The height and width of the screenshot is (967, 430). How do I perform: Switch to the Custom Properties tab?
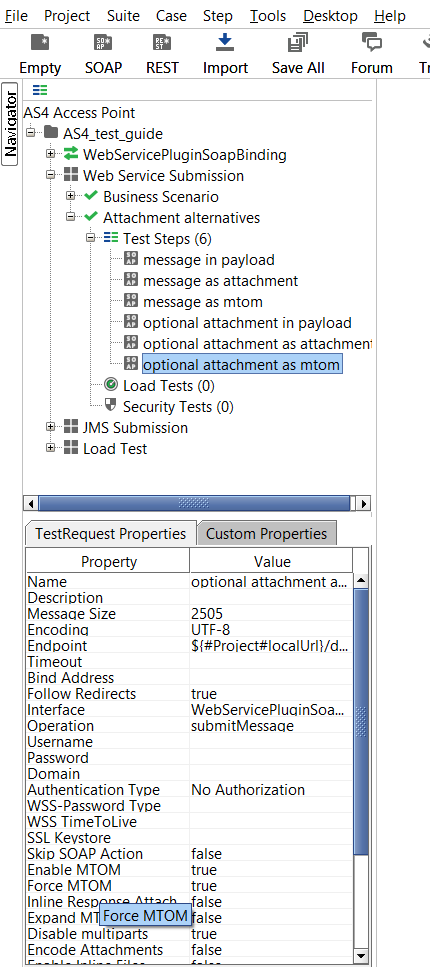pyautogui.click(x=267, y=533)
